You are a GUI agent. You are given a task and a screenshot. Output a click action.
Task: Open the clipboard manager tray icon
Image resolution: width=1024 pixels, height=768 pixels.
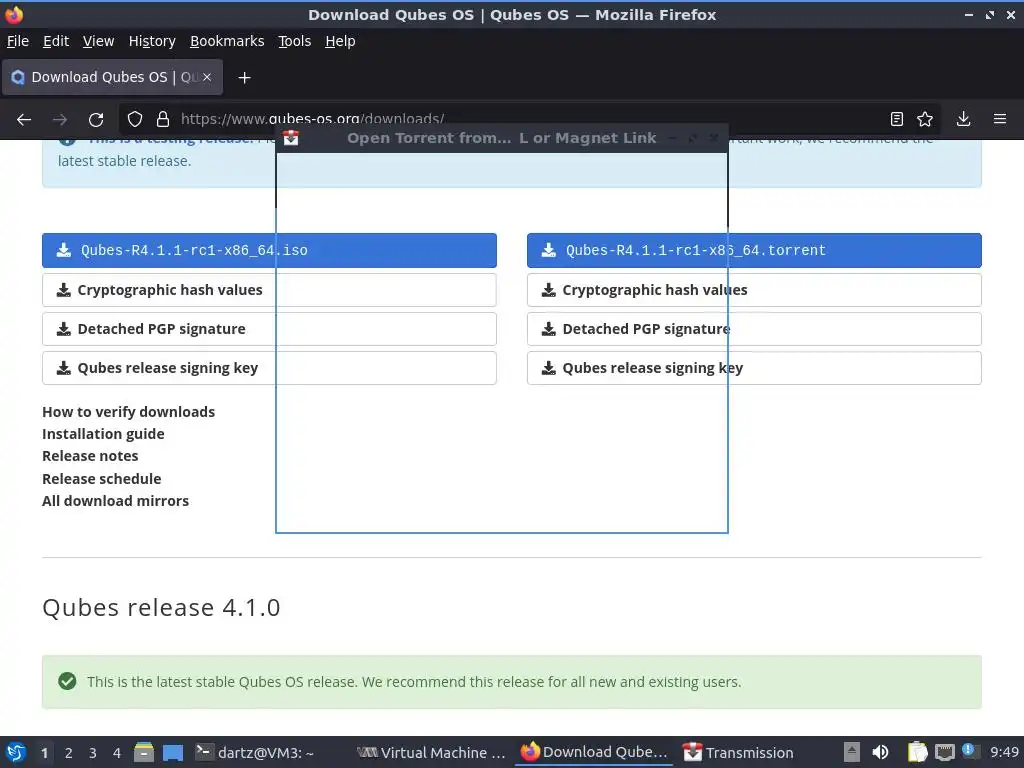pyautogui.click(x=917, y=752)
